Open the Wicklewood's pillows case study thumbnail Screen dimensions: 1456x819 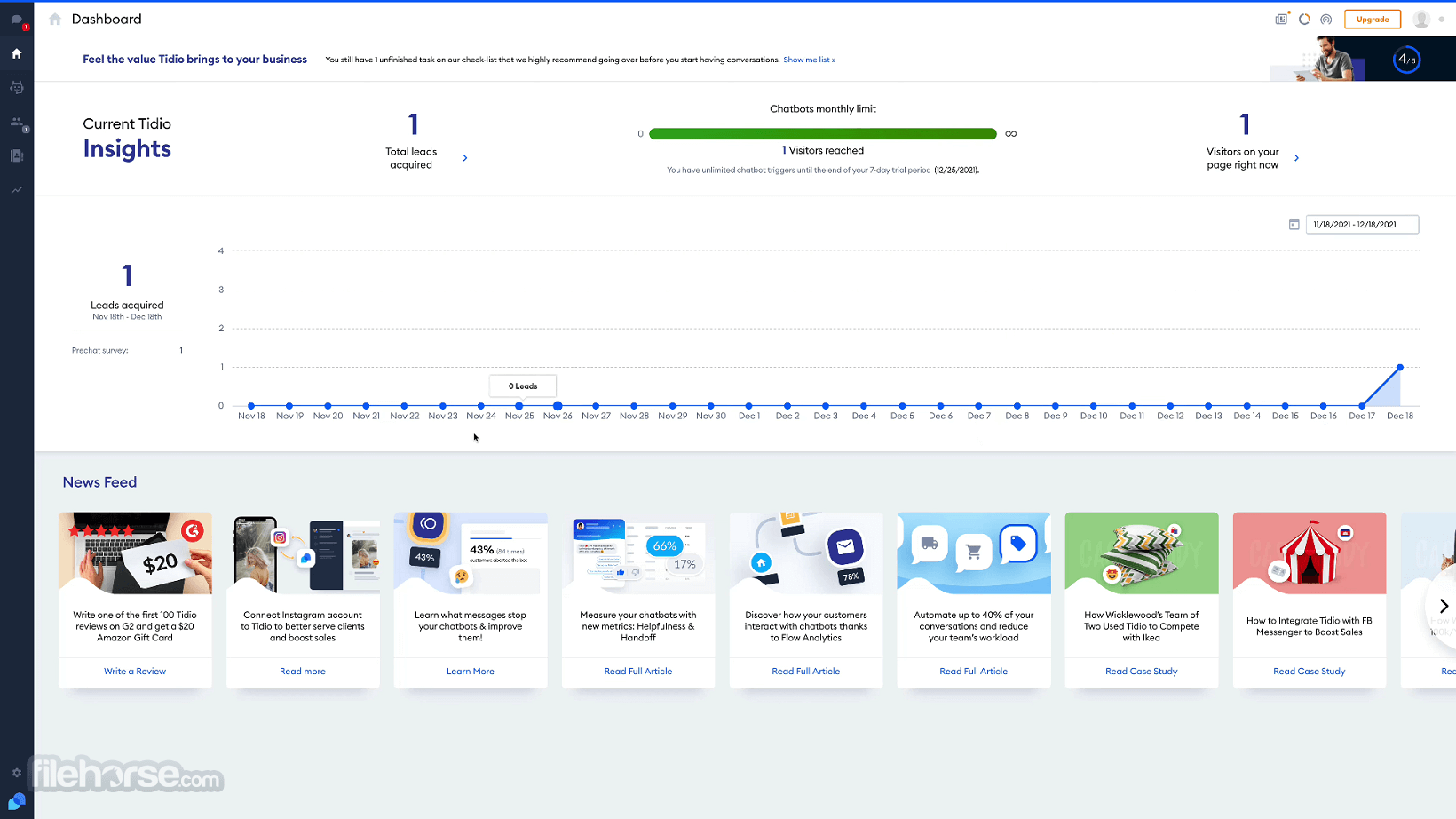1142,553
